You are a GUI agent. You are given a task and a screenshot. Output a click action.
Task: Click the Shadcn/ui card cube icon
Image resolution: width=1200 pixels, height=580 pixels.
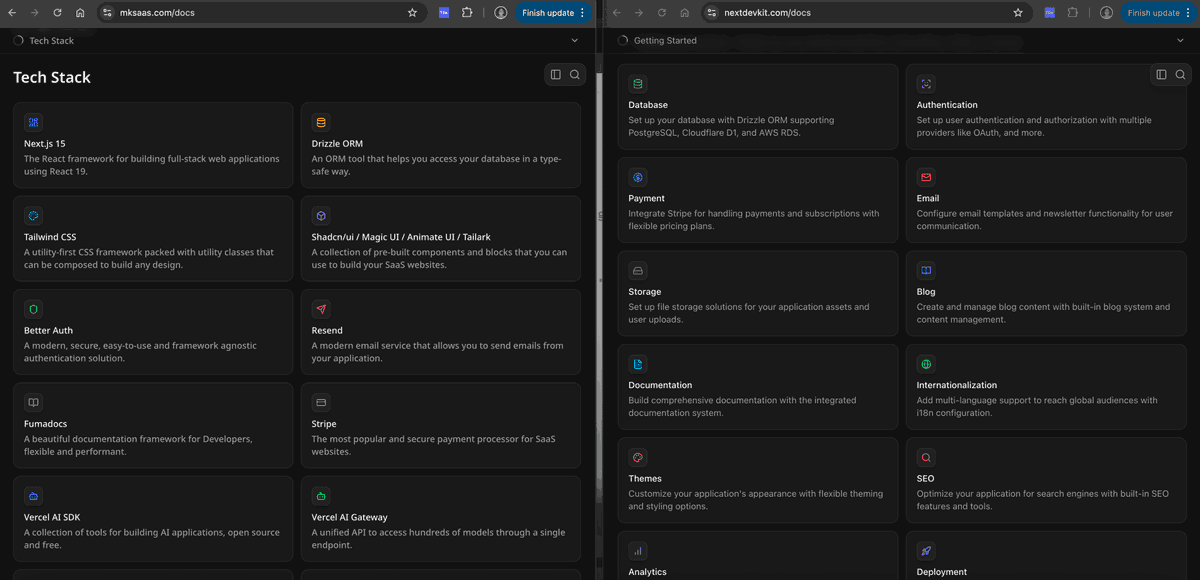click(x=321, y=216)
